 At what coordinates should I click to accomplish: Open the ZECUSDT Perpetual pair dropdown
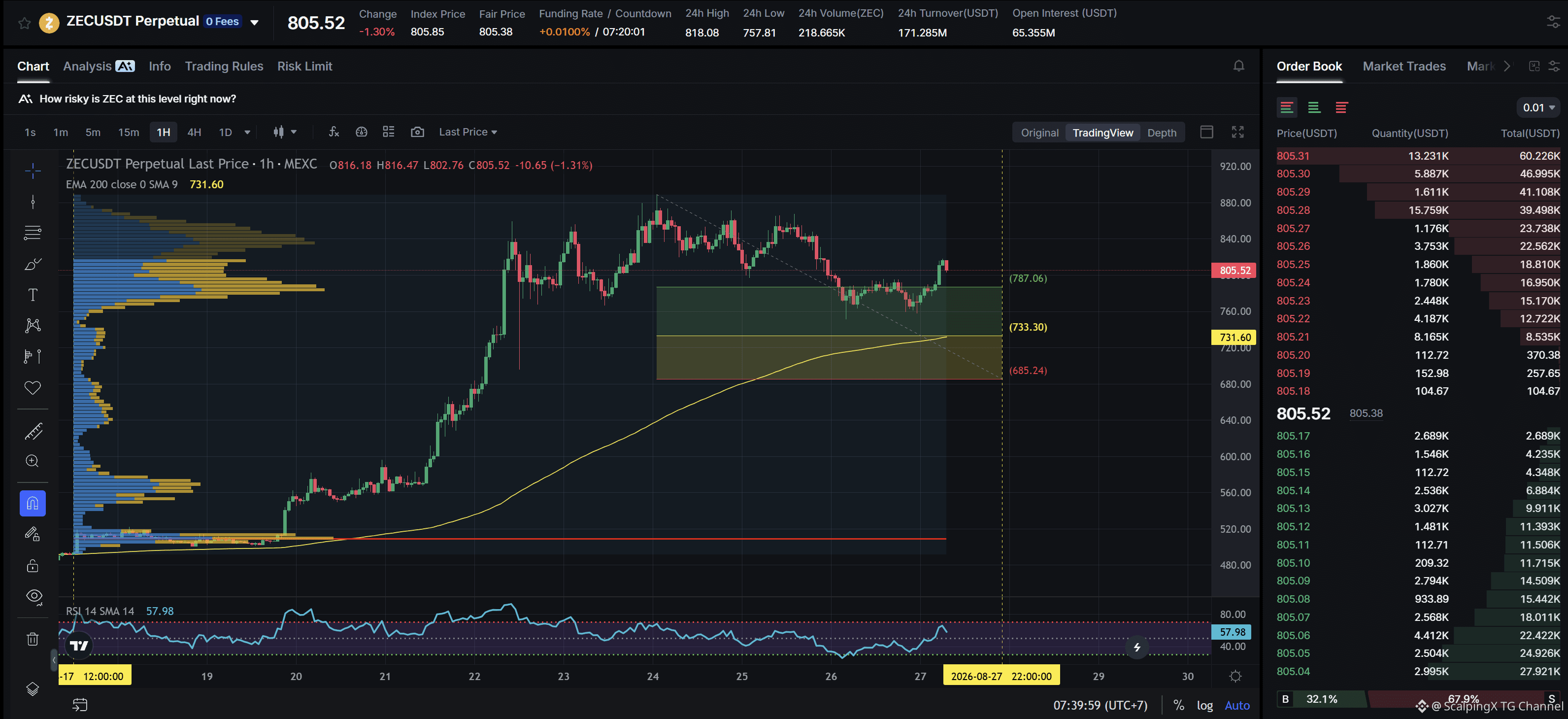pyautogui.click(x=254, y=23)
